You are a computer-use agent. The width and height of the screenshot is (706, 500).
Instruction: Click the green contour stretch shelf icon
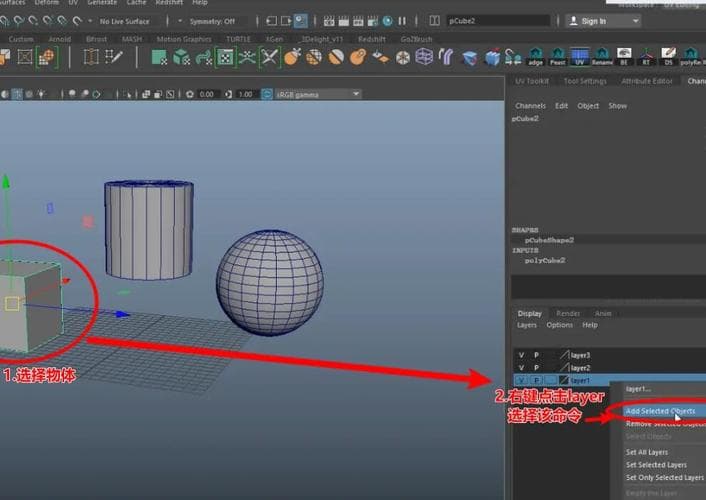(204, 58)
